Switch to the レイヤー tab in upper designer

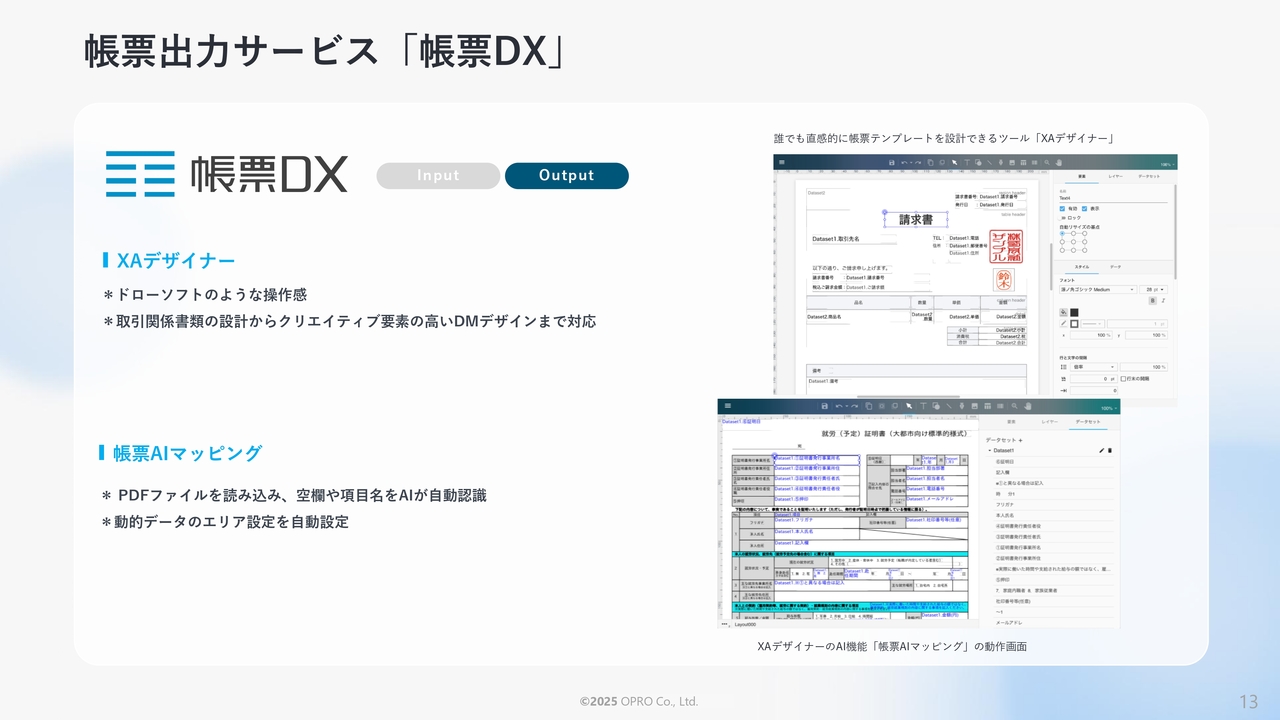coord(1115,176)
